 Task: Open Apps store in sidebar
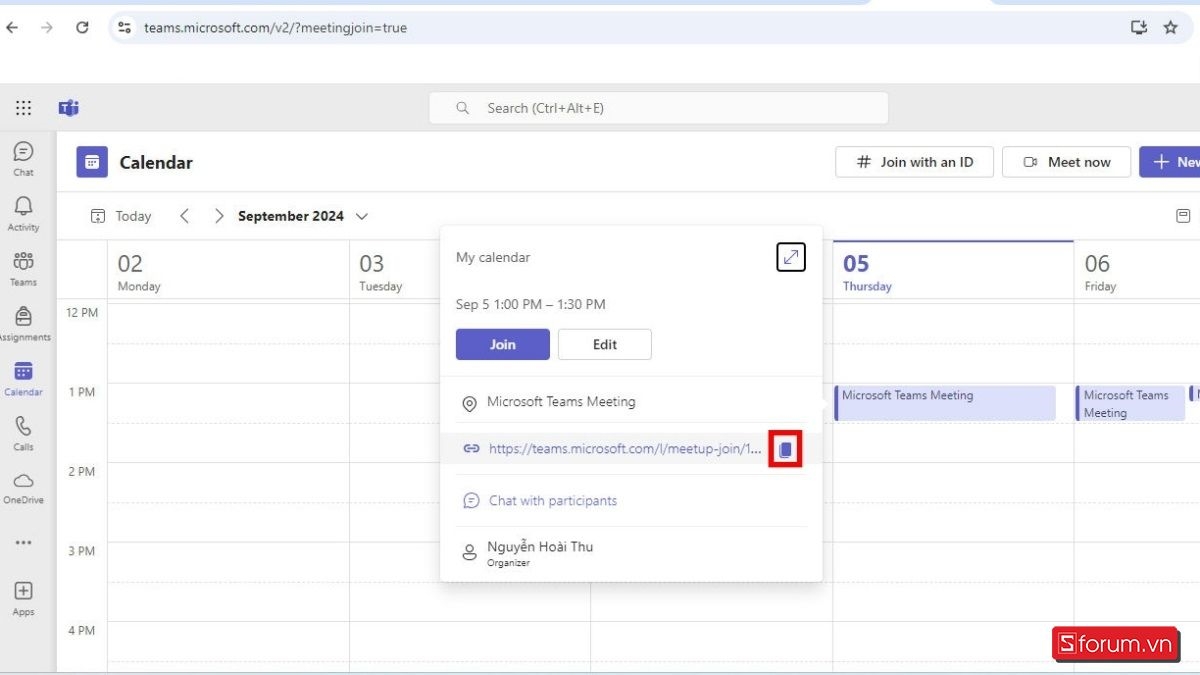coord(23,598)
